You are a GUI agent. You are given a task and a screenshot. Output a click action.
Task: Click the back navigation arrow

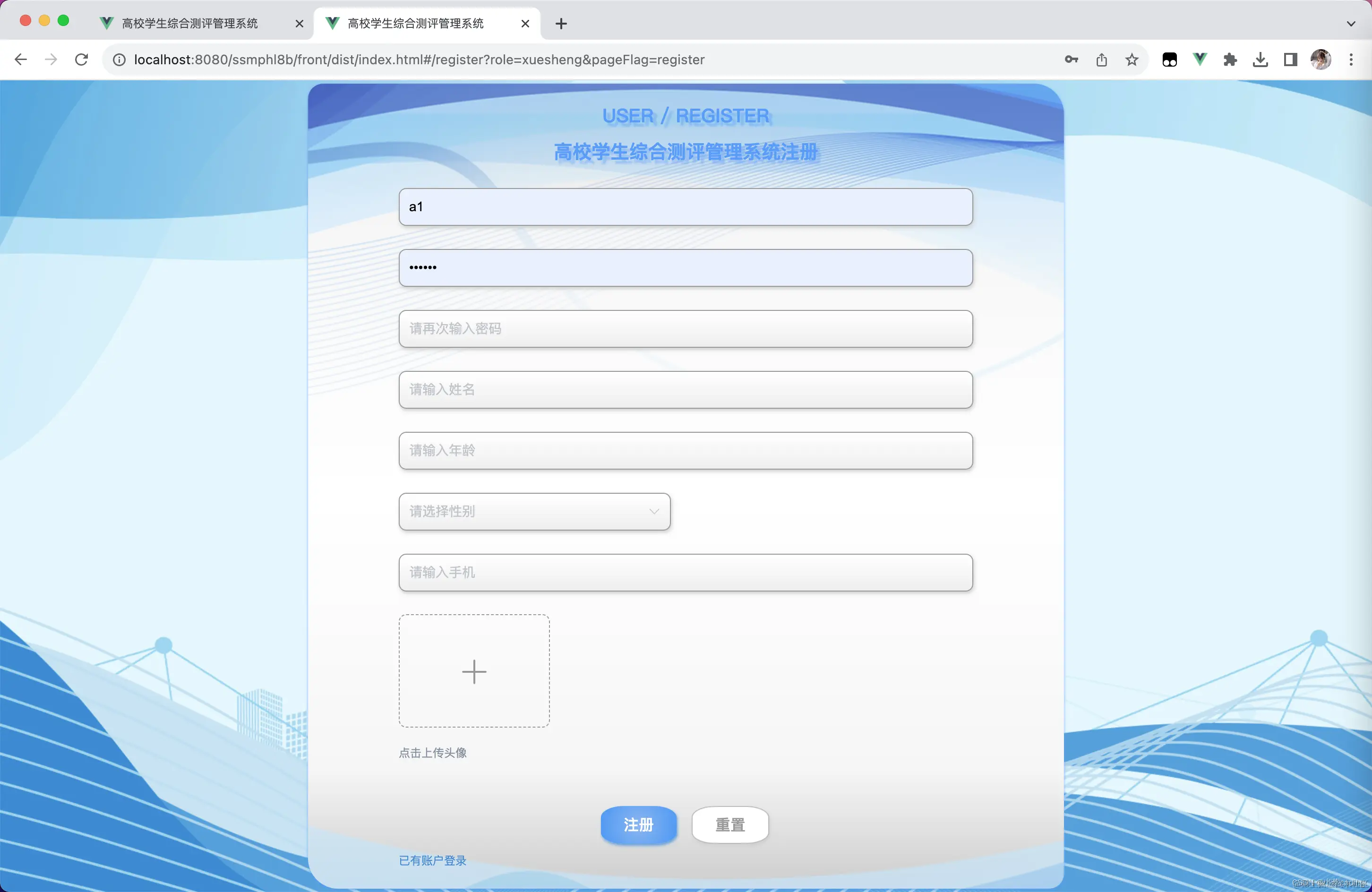click(21, 60)
